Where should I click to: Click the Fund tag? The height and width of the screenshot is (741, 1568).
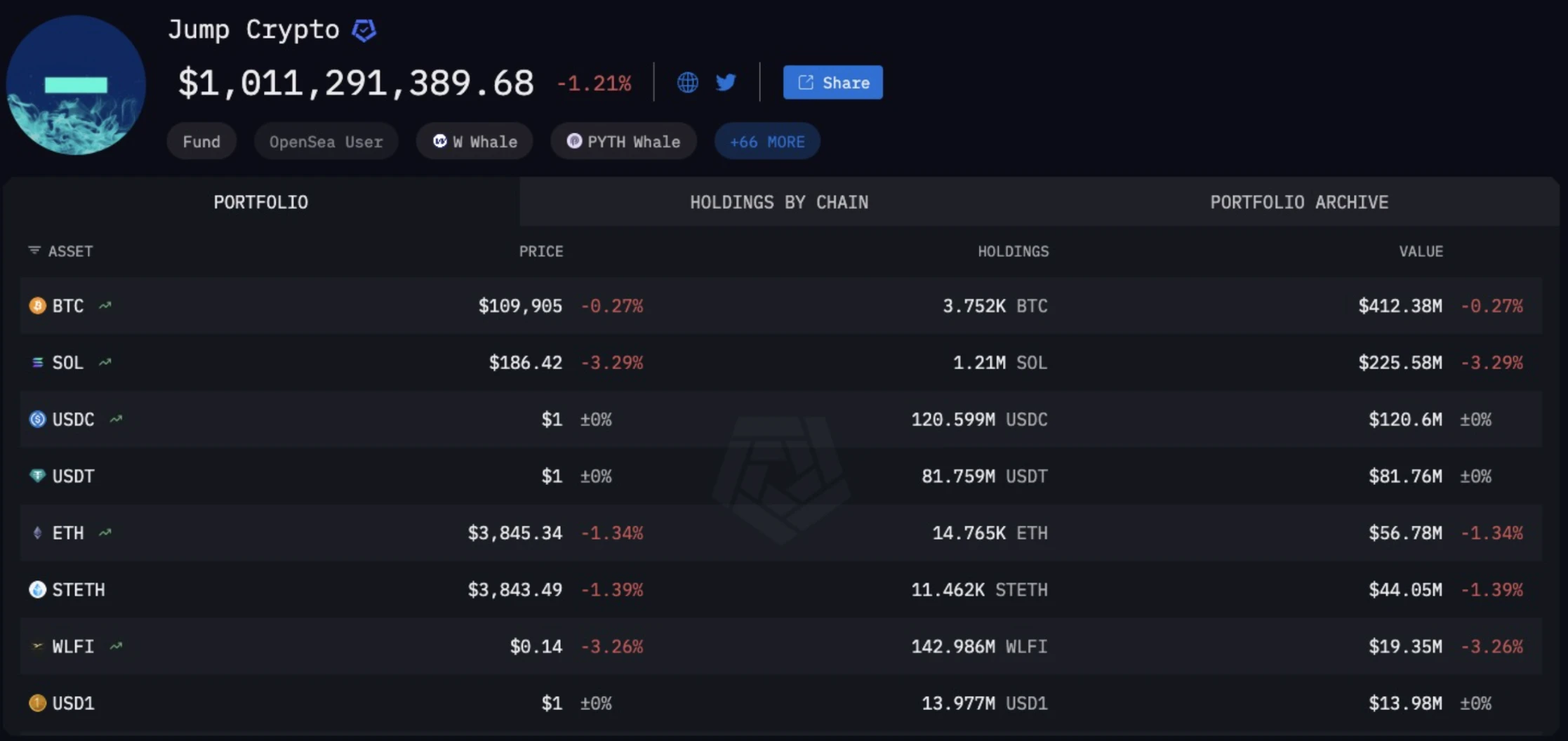[x=201, y=142]
